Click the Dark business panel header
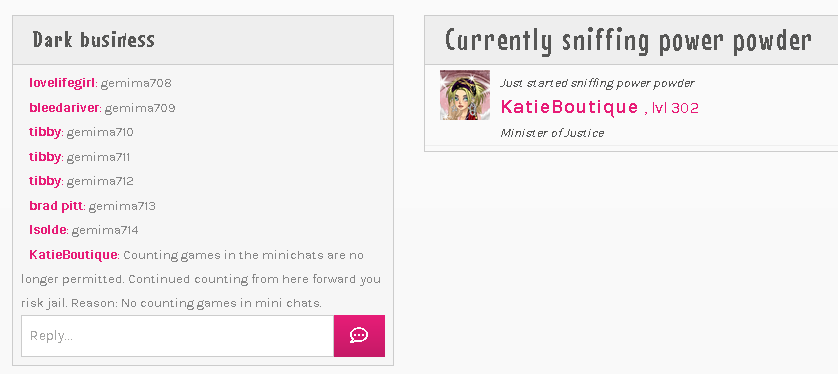The width and height of the screenshot is (838, 374). click(x=203, y=40)
